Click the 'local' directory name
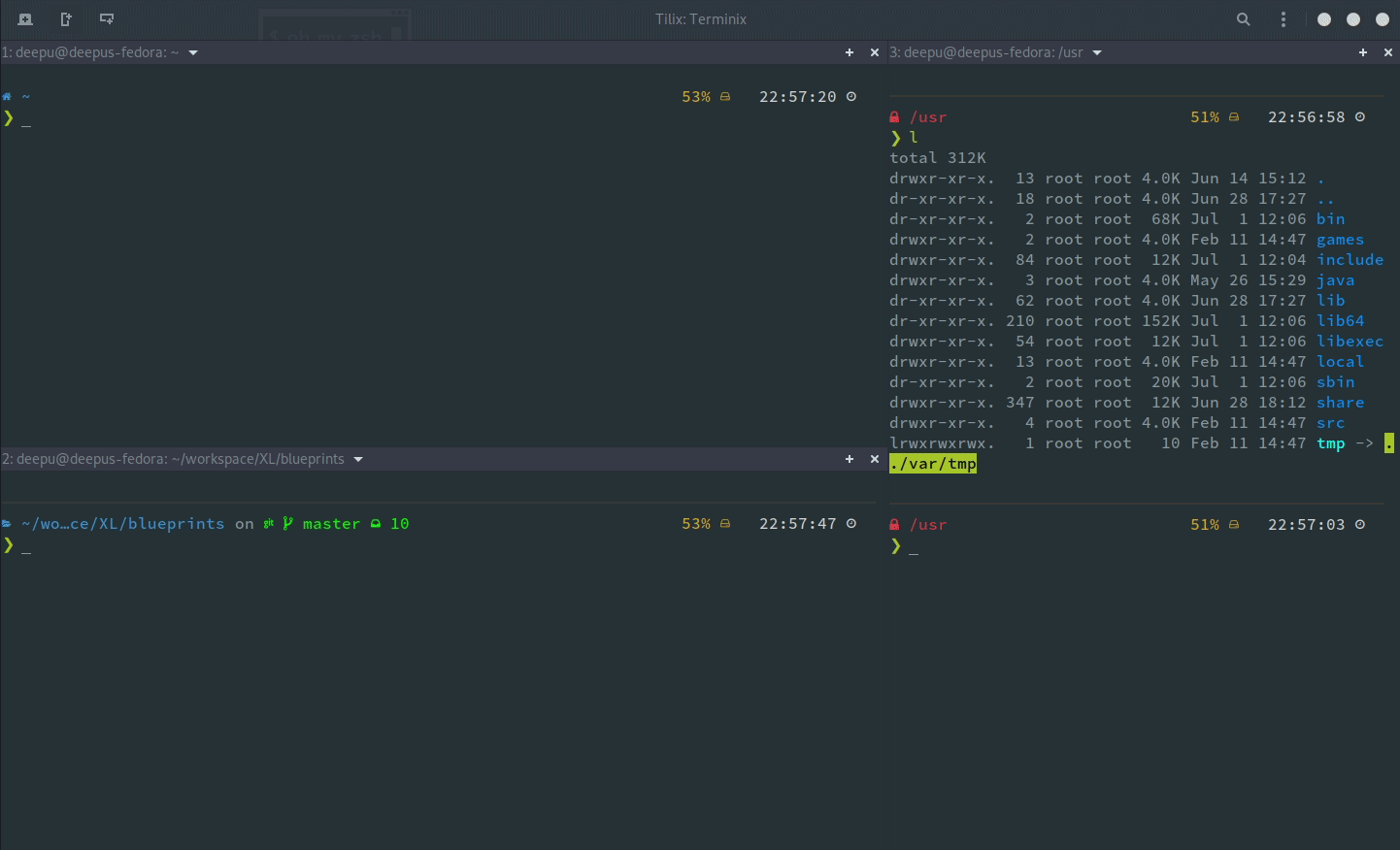 1341,361
